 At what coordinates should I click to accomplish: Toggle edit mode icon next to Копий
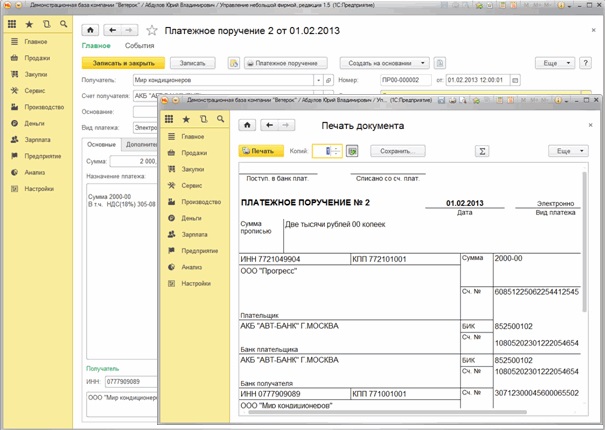tap(352, 151)
